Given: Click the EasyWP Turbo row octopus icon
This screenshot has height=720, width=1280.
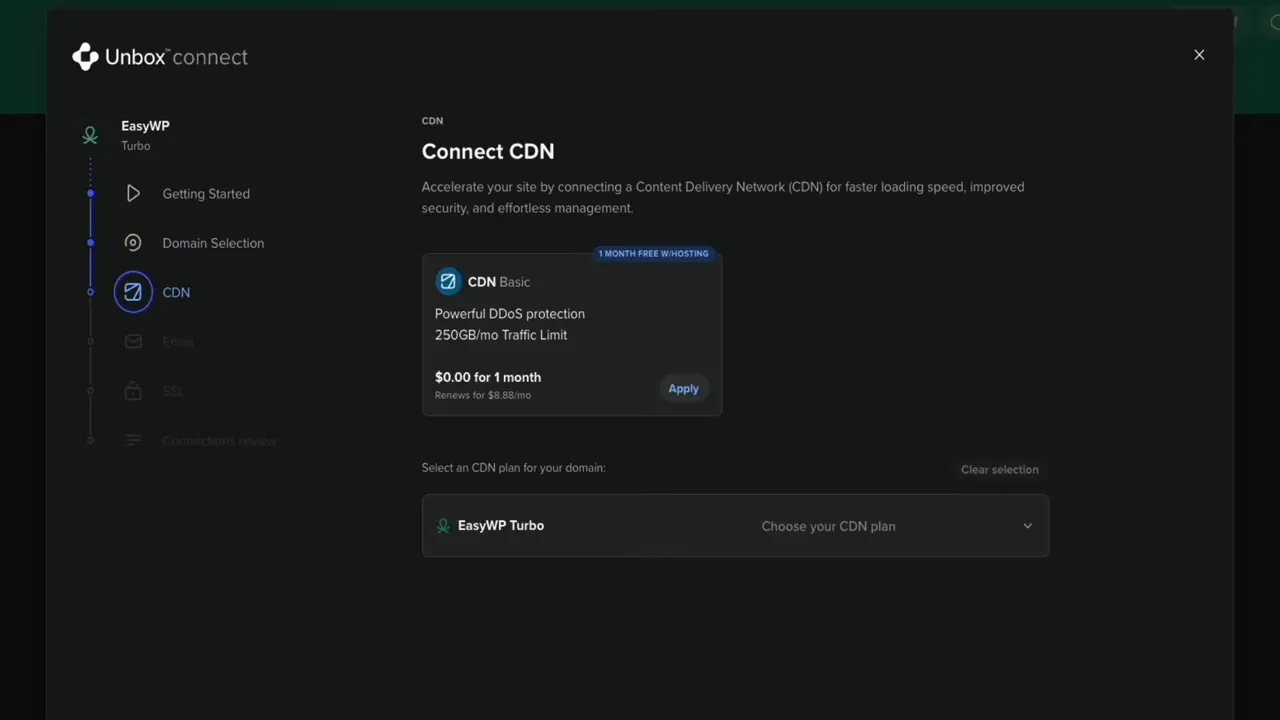Looking at the screenshot, I should pos(443,526).
